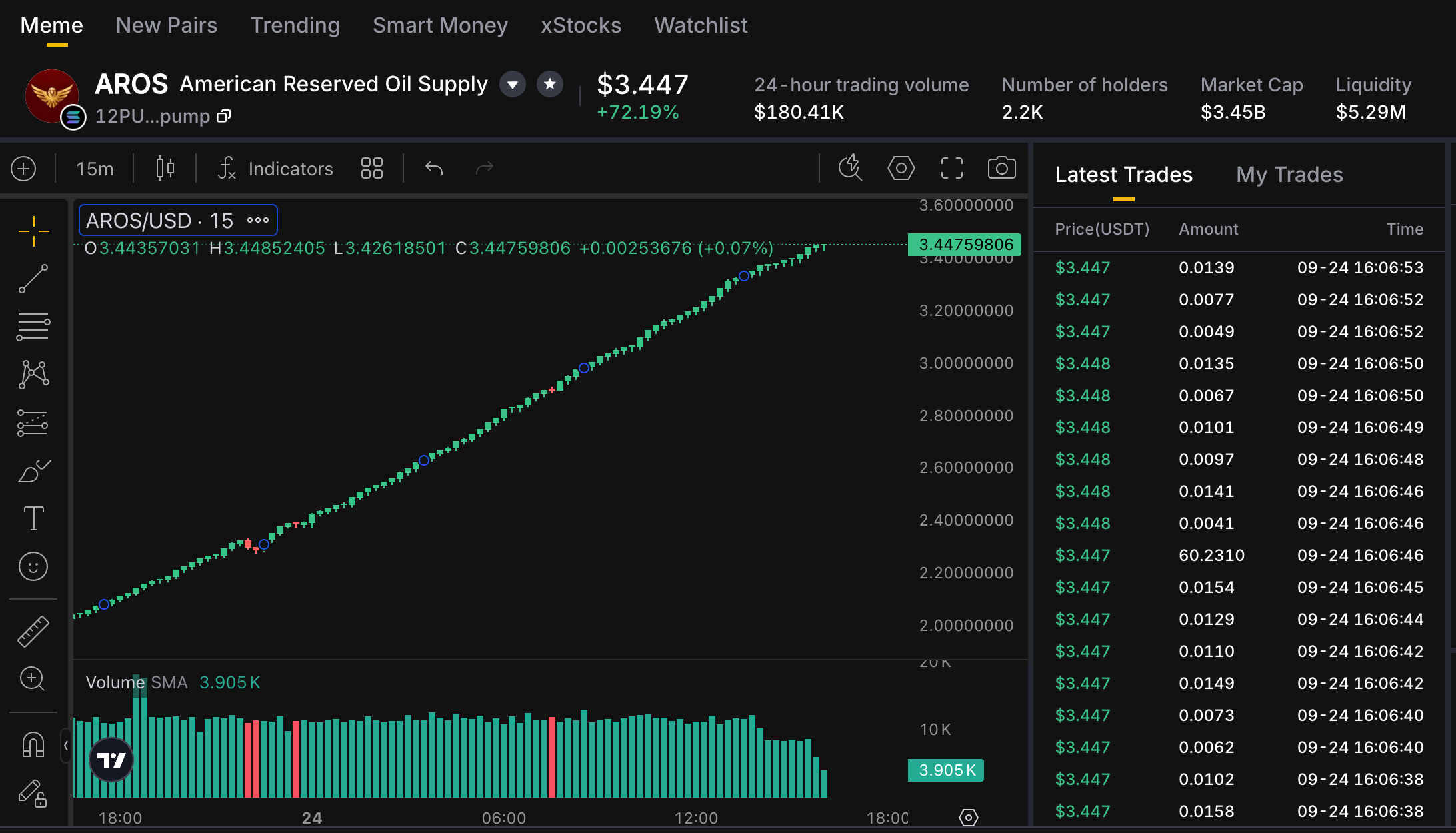Select the brush drawing tool
Viewport: 1456px width, 833px height.
click(x=33, y=470)
